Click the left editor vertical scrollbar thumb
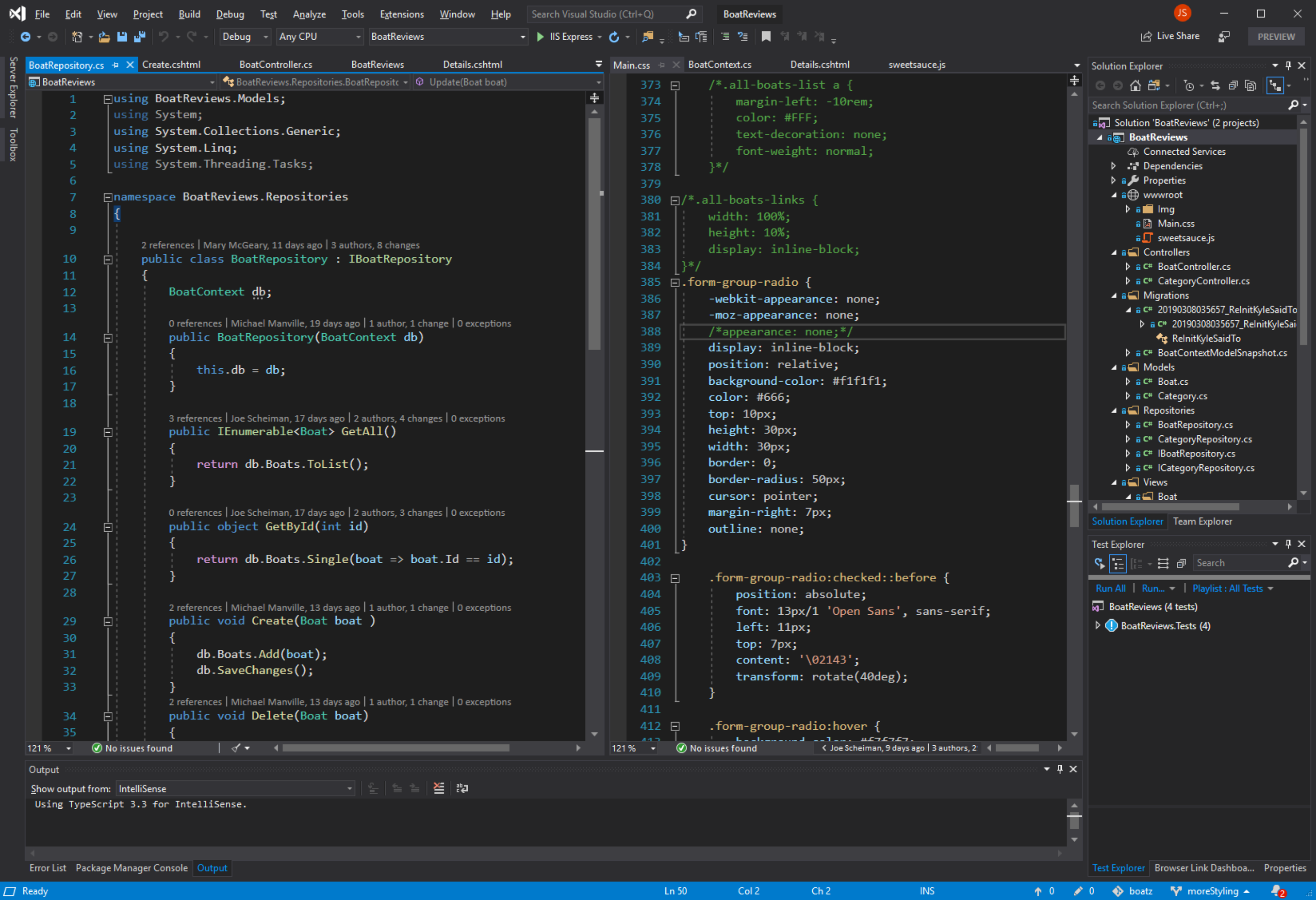 tap(594, 234)
